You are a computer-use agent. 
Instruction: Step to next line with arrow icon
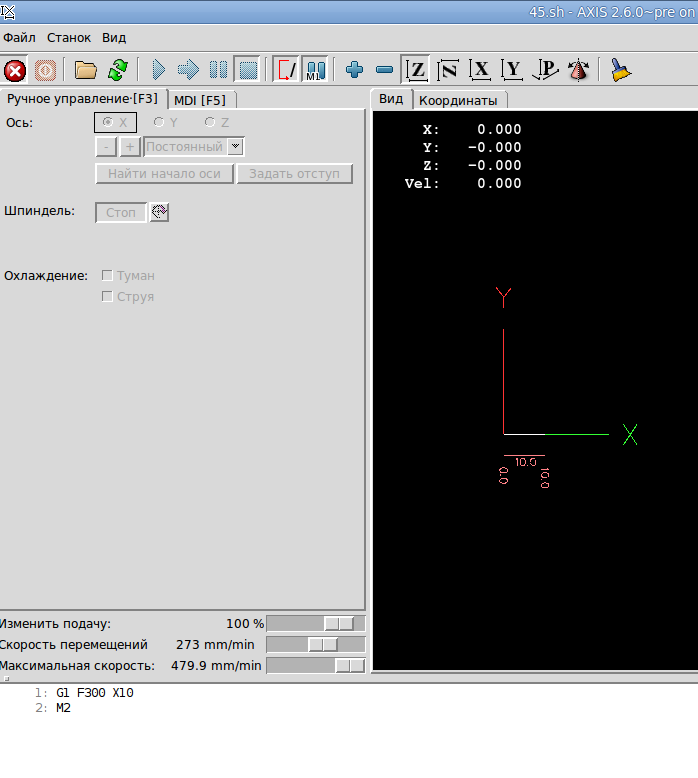[188, 70]
